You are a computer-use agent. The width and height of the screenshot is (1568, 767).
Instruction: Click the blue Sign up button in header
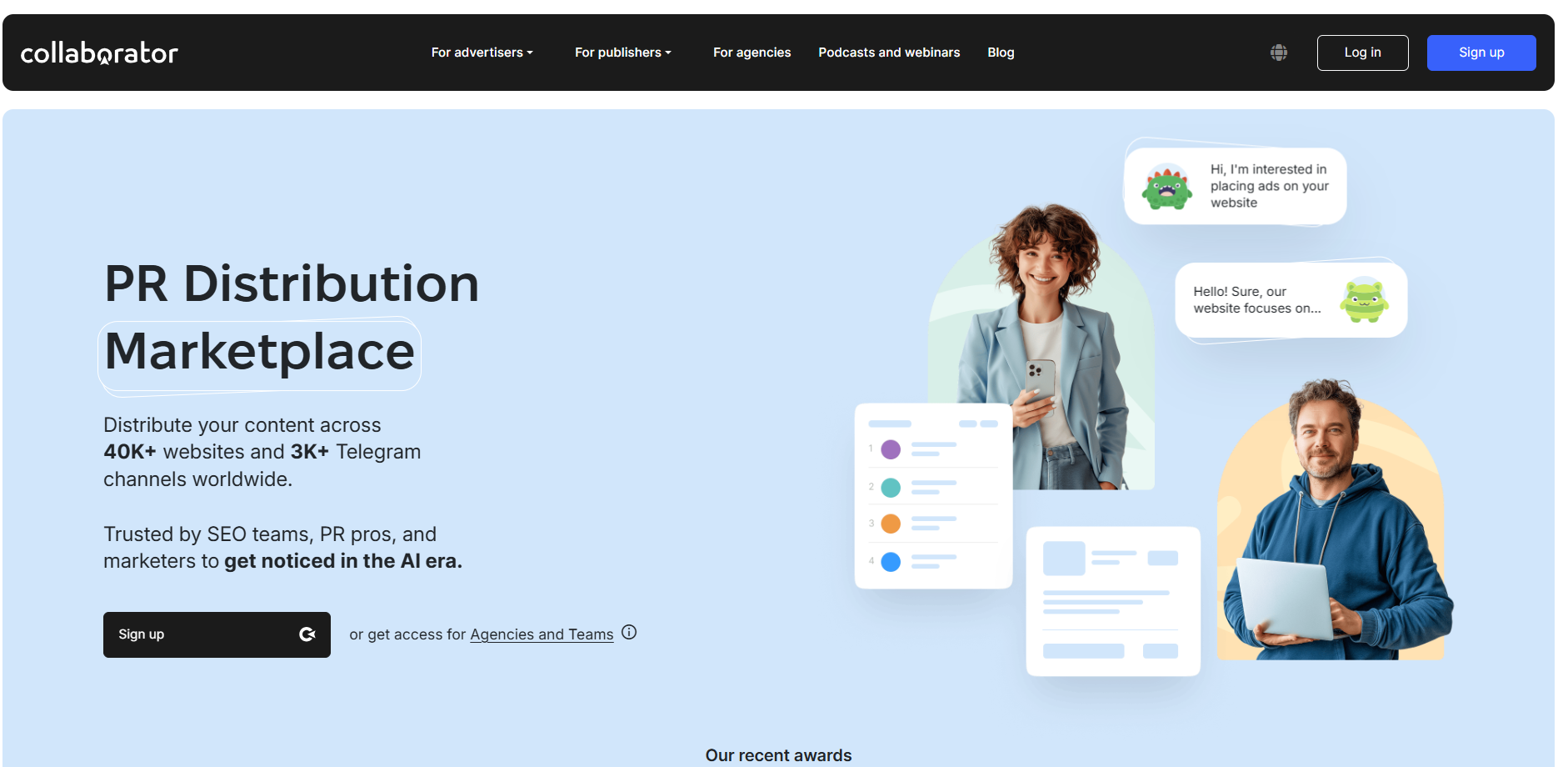click(1481, 53)
